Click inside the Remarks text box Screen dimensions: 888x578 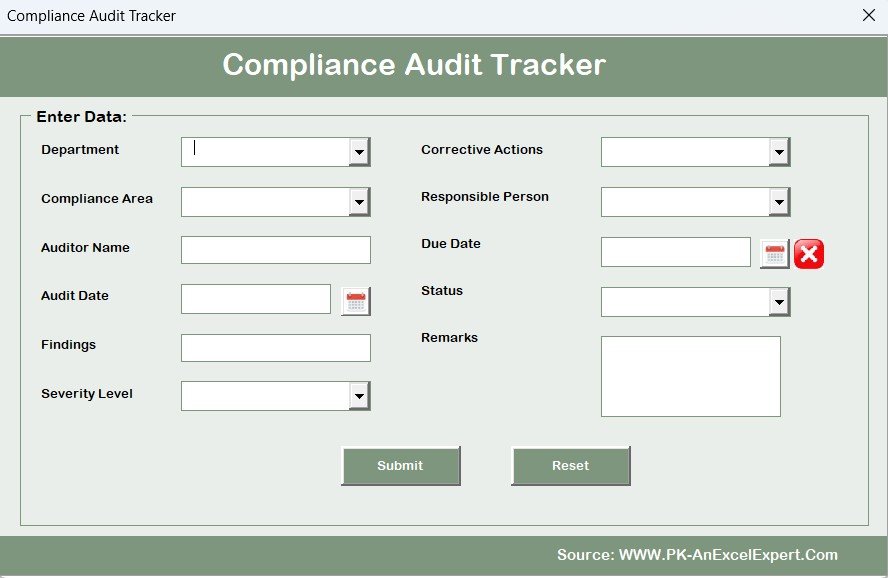[691, 376]
